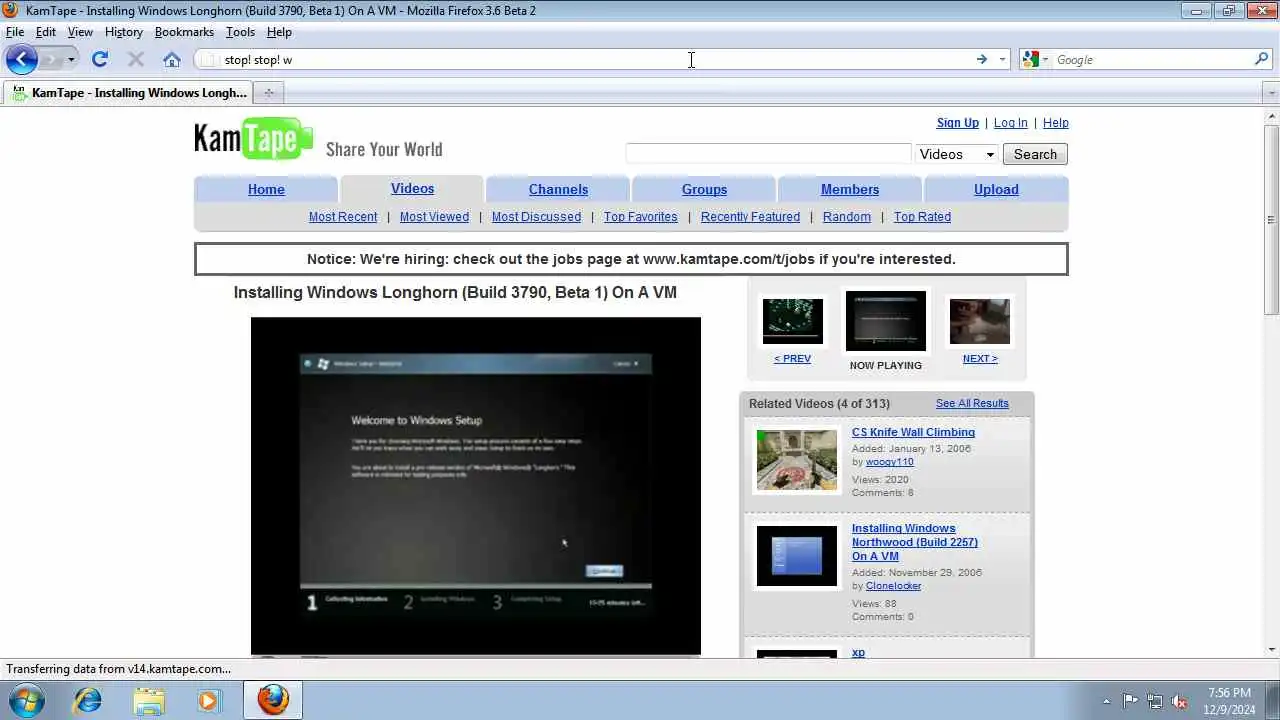The width and height of the screenshot is (1280, 720).
Task: Click the KamTape search text field
Action: 768,154
